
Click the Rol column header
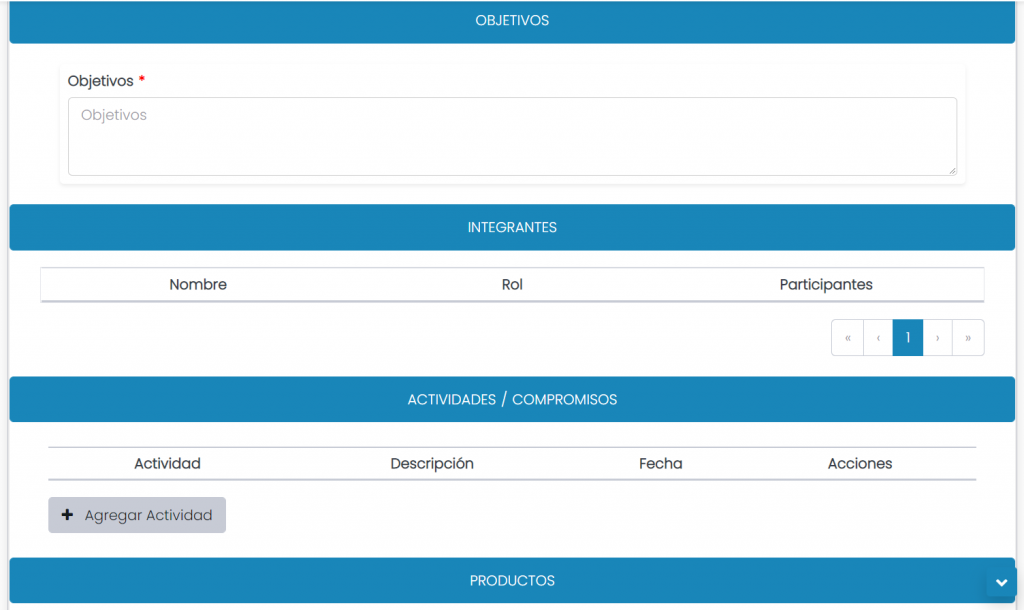click(x=512, y=285)
